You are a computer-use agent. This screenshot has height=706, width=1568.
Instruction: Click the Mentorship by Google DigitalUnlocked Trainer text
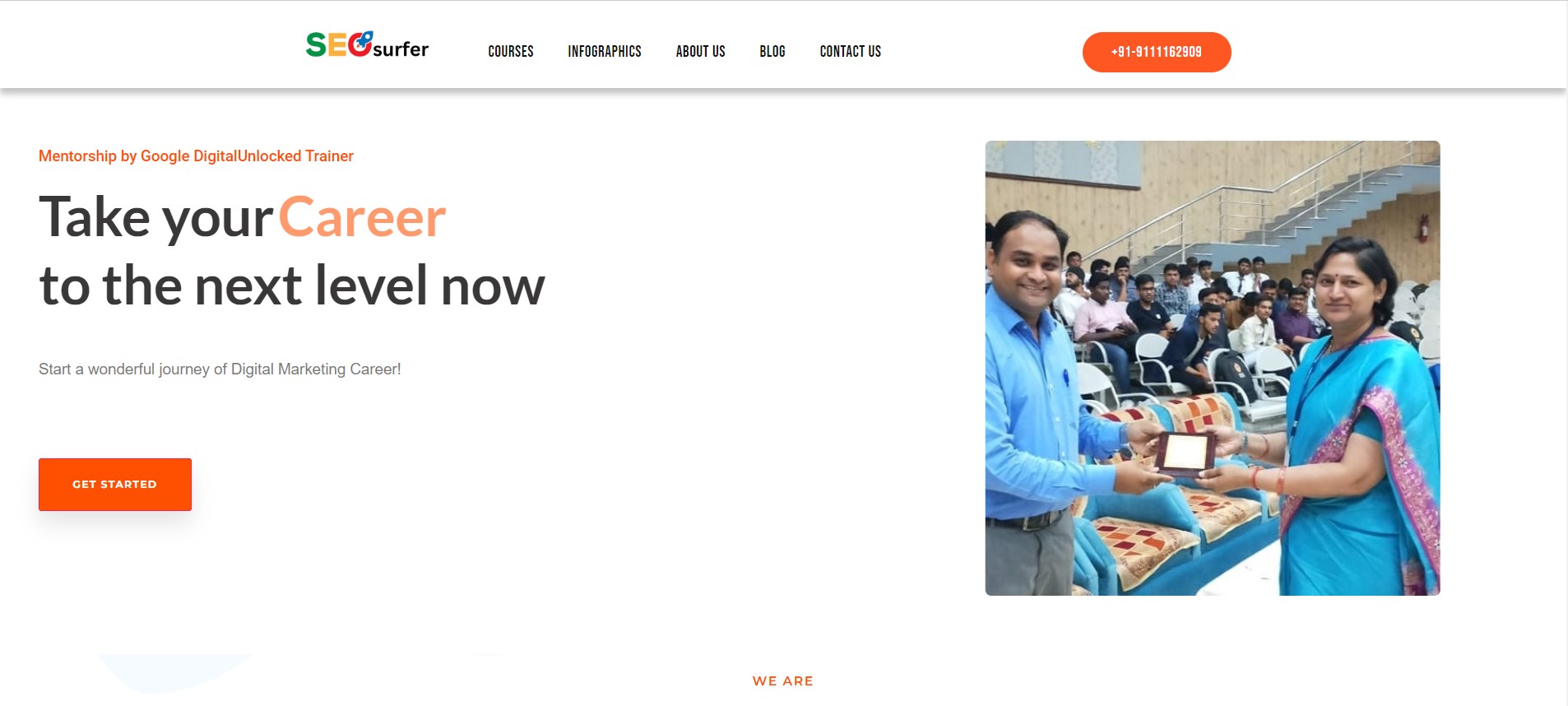point(196,156)
